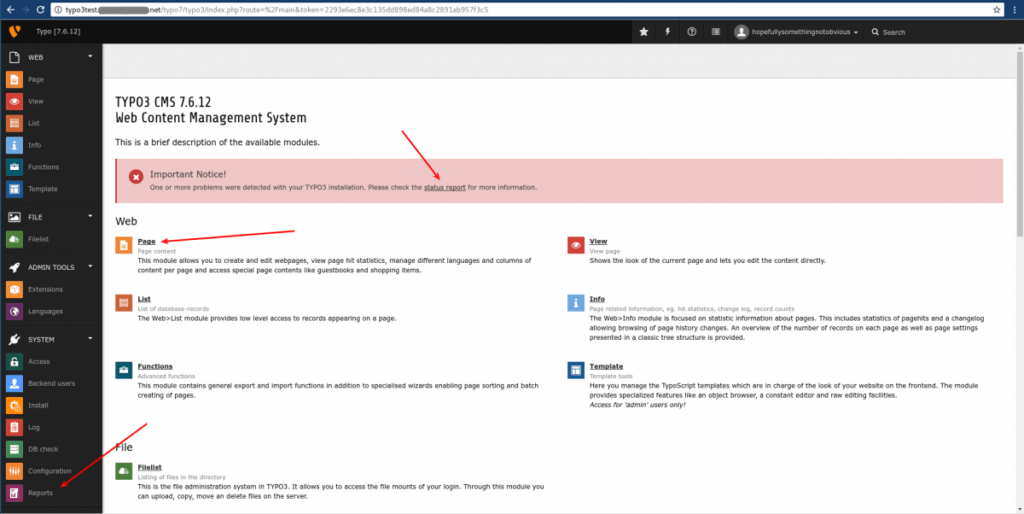1024x514 pixels.
Task: Click the vertical page scrollbar
Action: click(1020, 144)
